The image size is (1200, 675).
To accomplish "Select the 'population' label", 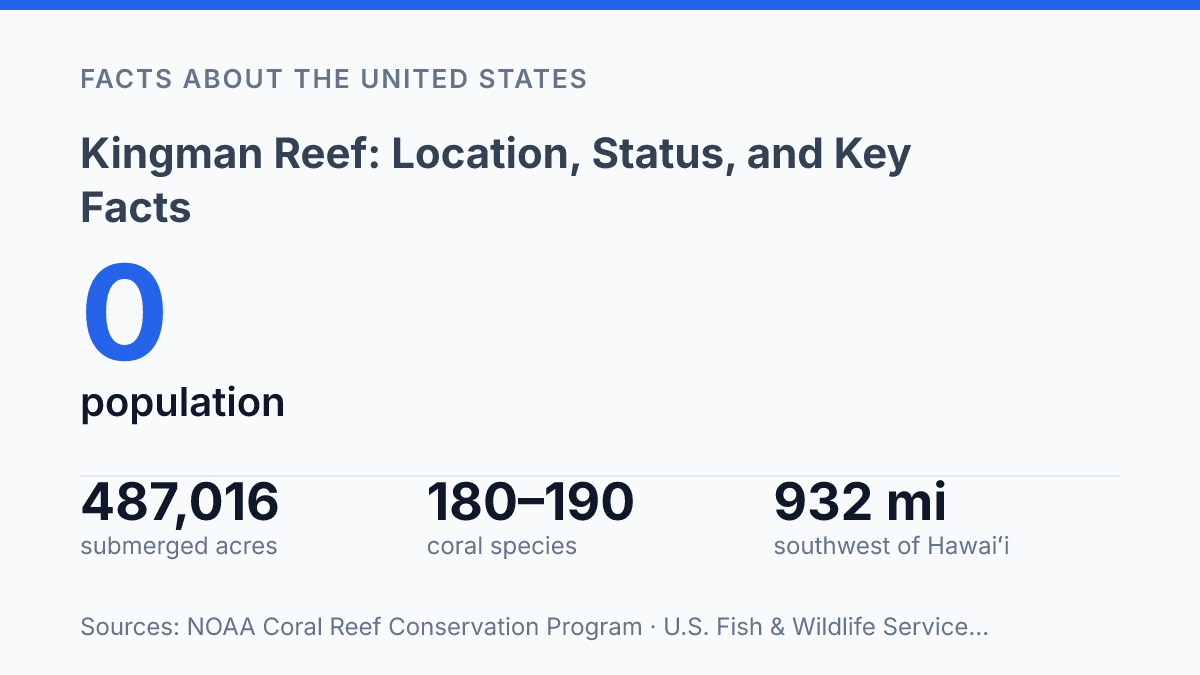I will click(182, 403).
